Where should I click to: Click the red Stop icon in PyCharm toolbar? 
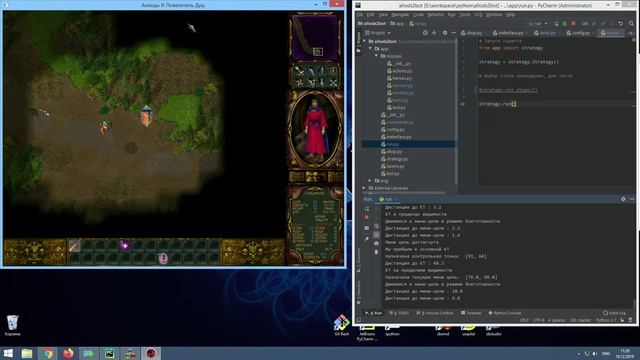click(x=573, y=24)
